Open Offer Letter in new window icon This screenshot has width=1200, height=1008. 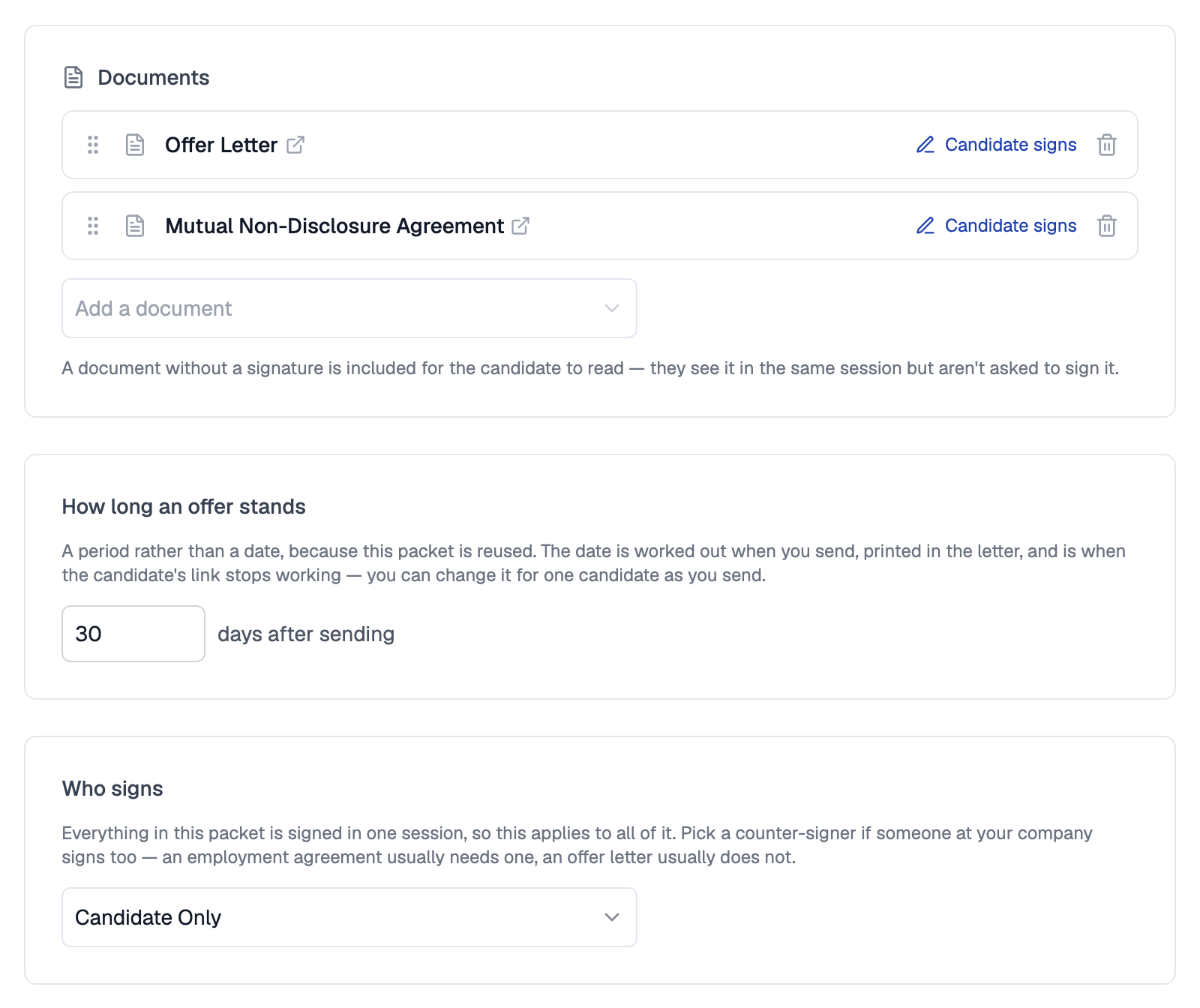coord(295,145)
